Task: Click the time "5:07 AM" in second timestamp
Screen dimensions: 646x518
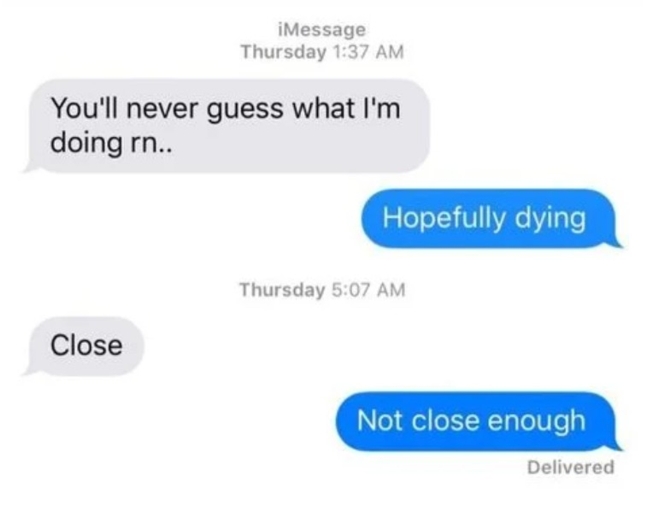Action: [368, 289]
